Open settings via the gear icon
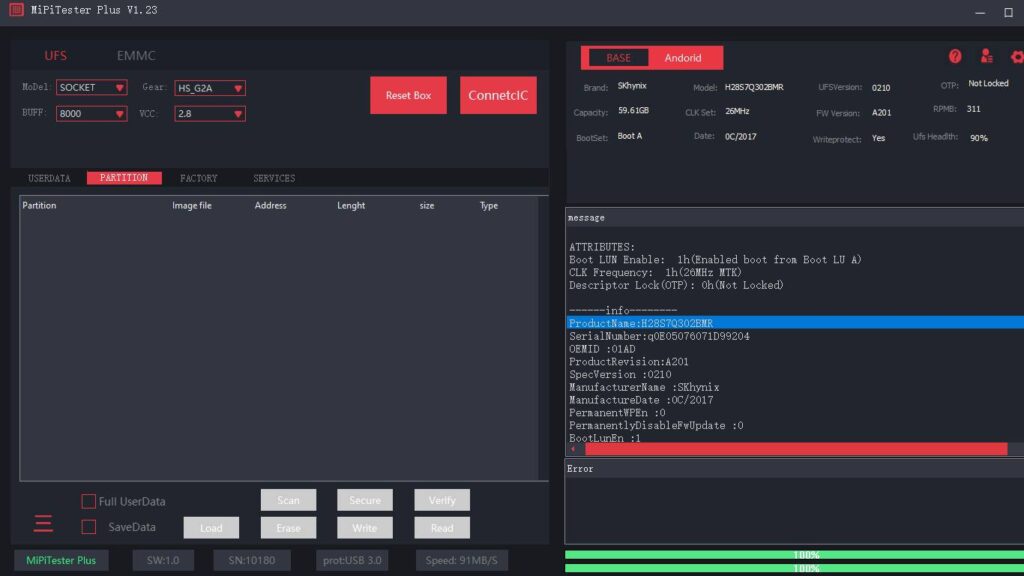The width and height of the screenshot is (1024, 576). 1017,57
